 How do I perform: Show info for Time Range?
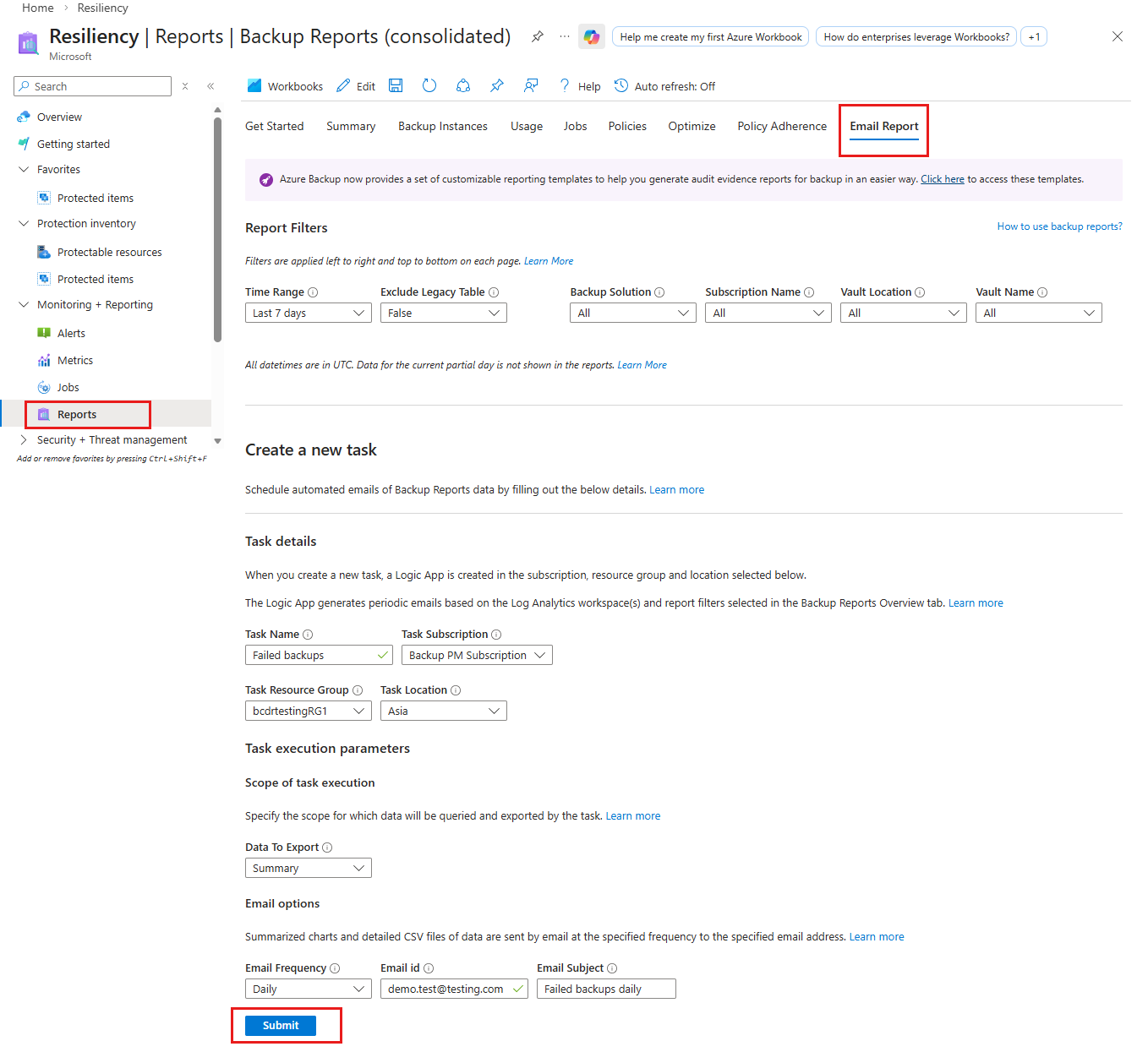[x=313, y=292]
